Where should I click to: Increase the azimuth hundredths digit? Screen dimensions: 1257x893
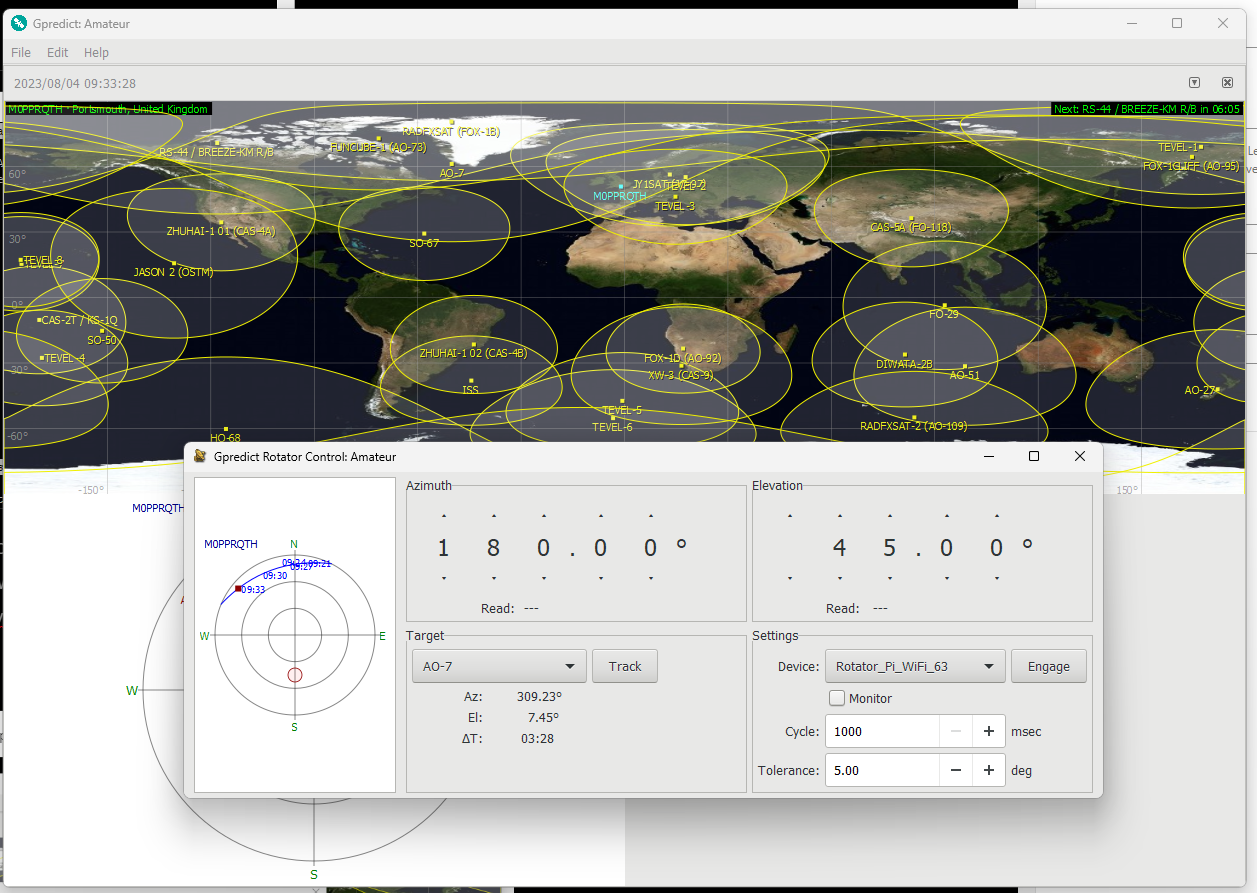pos(651,516)
